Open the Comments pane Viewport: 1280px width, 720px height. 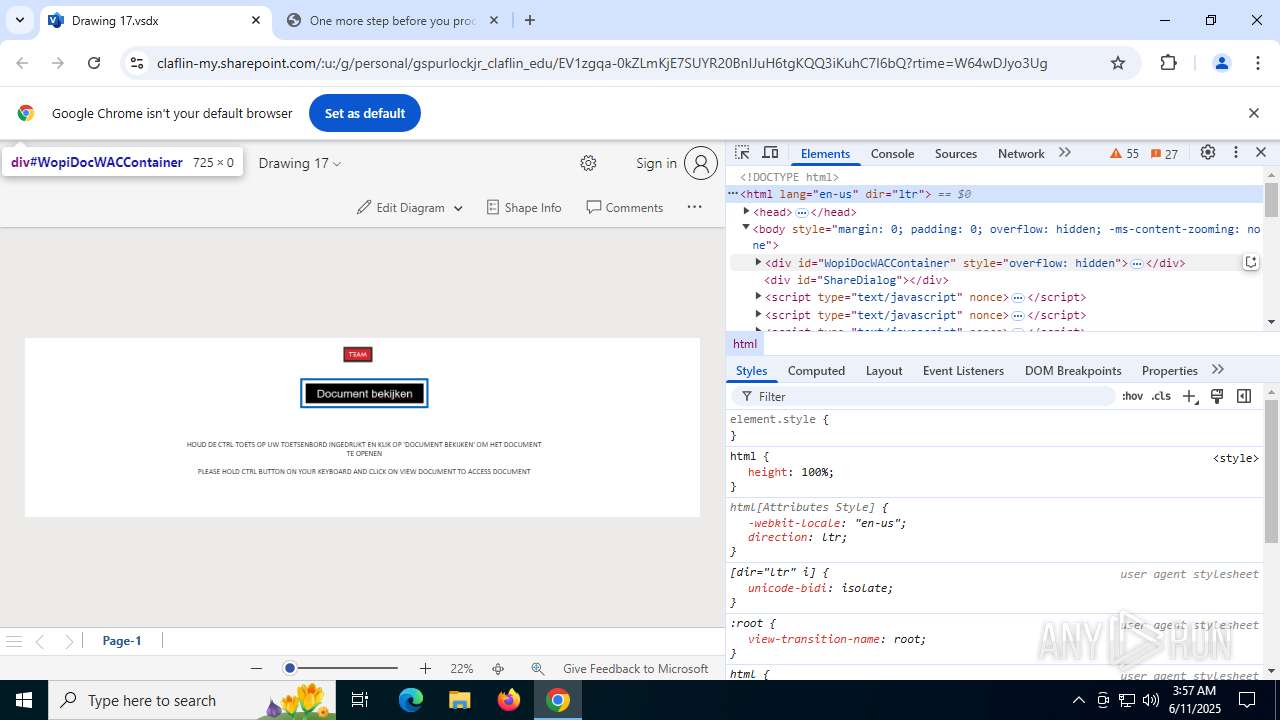(x=624, y=207)
